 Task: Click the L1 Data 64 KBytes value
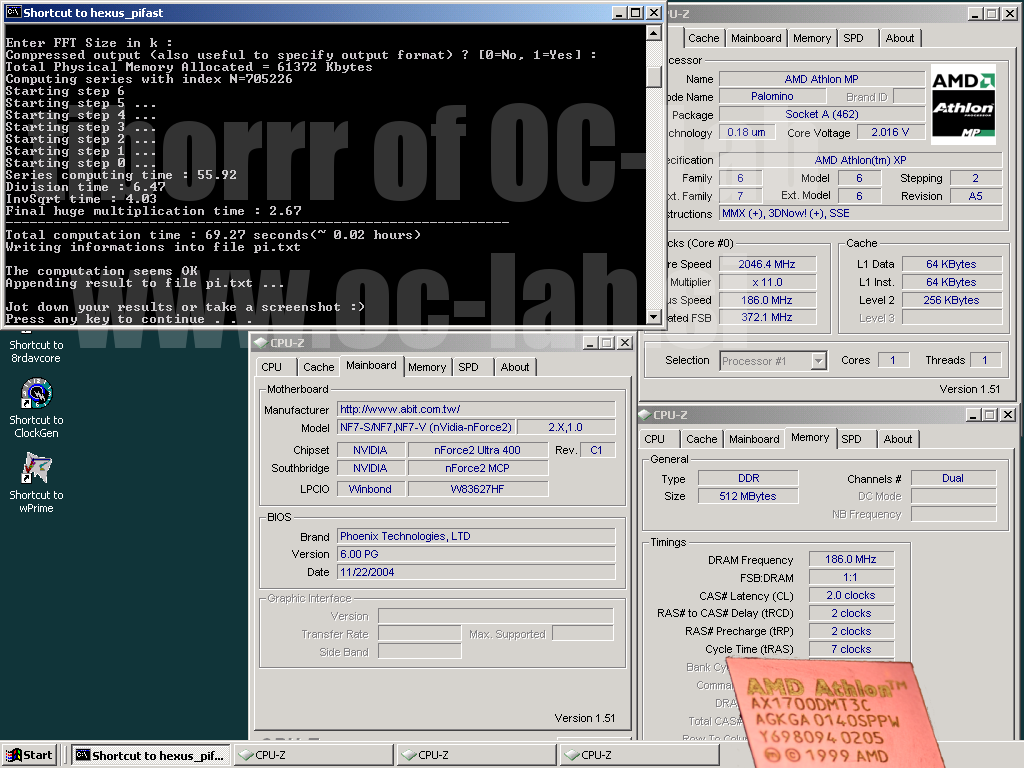(952, 264)
